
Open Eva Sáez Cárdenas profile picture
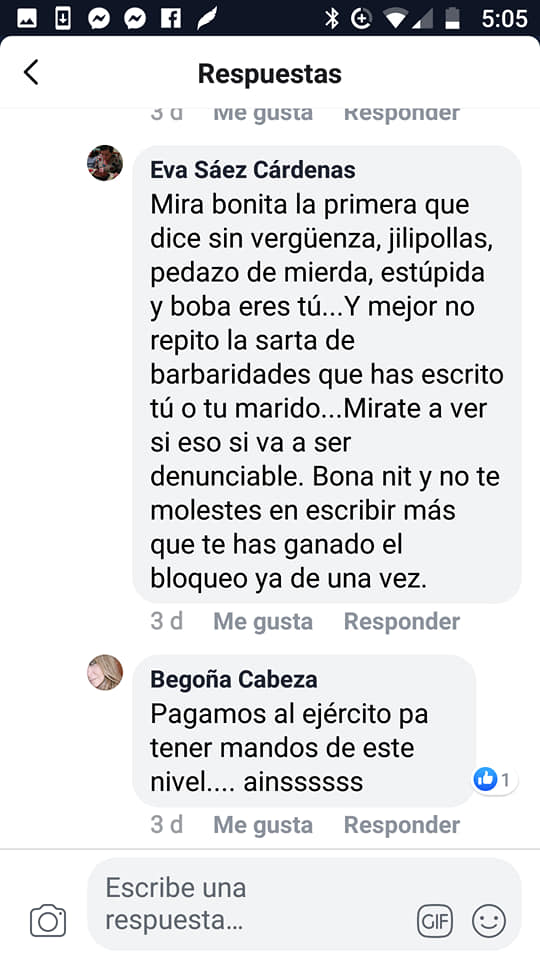105,163
